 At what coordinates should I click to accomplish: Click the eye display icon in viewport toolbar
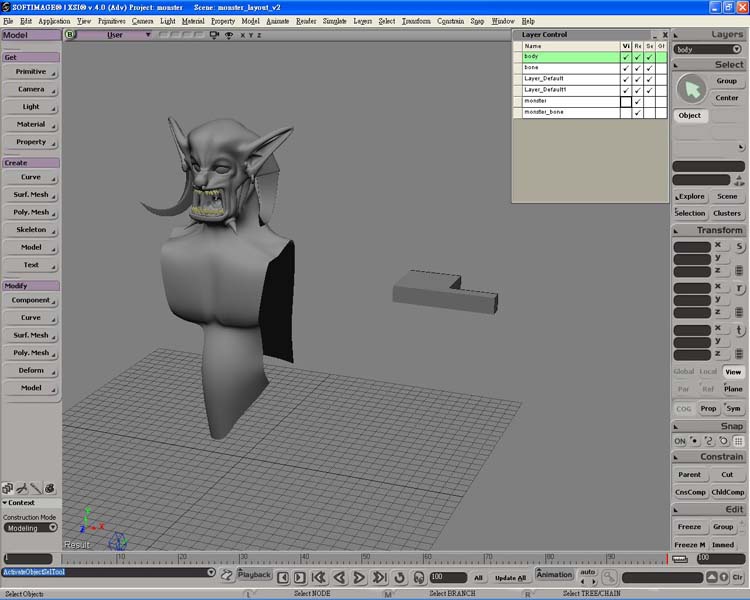pos(229,35)
